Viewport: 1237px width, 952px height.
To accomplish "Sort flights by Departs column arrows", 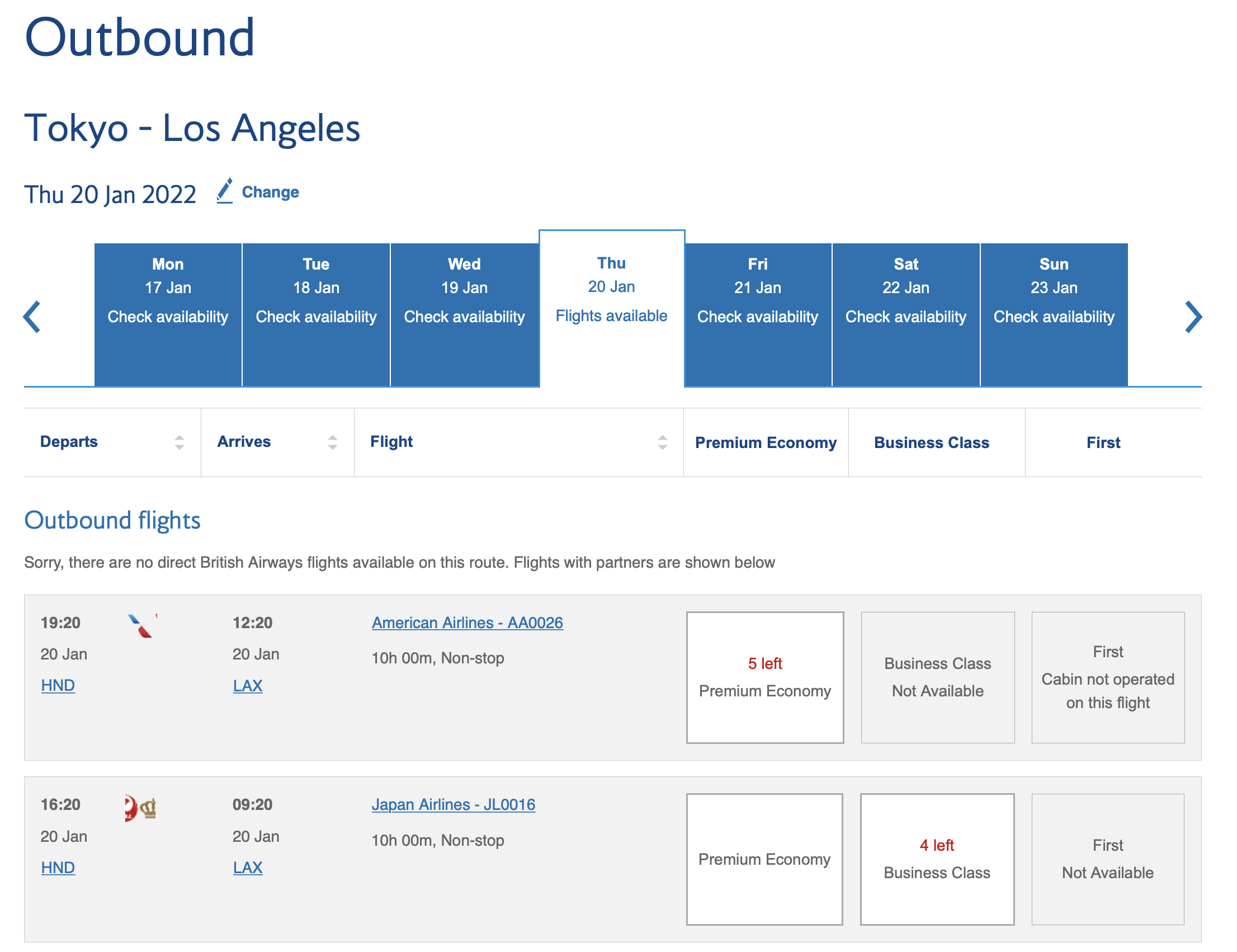I will point(179,442).
